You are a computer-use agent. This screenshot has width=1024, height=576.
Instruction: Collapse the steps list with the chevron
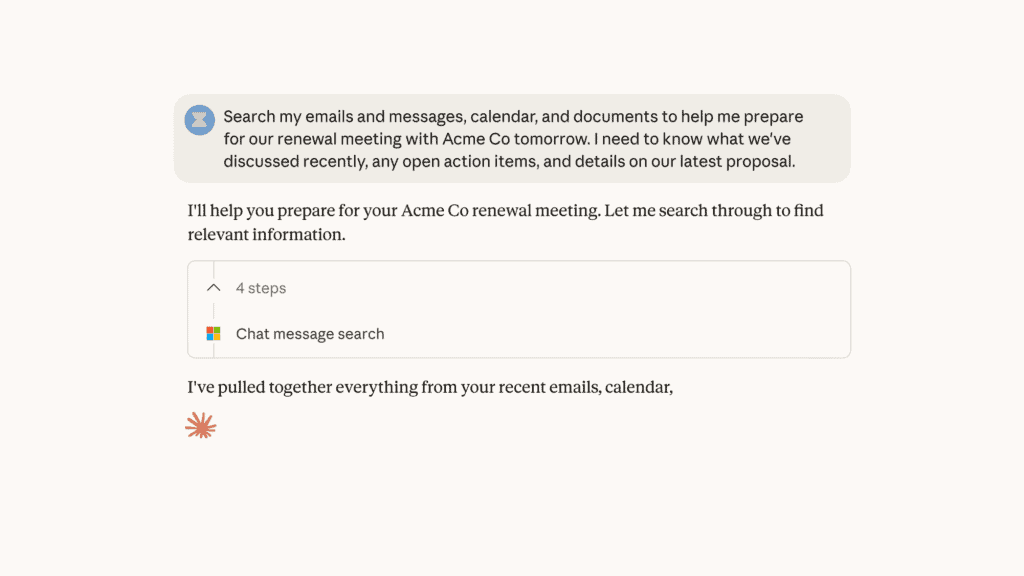(x=213, y=288)
